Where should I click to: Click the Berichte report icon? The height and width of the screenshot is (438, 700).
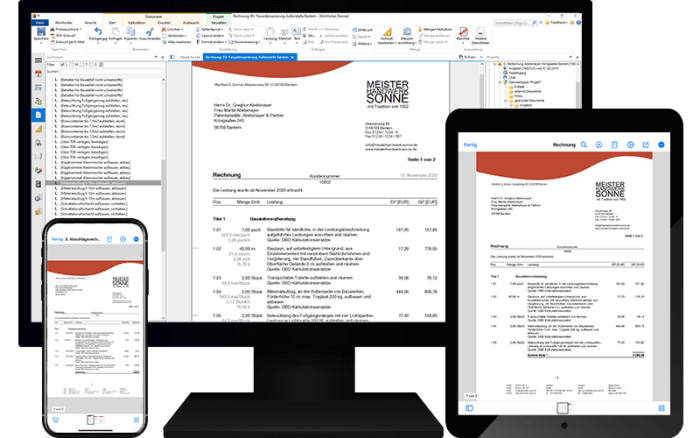tap(463, 31)
